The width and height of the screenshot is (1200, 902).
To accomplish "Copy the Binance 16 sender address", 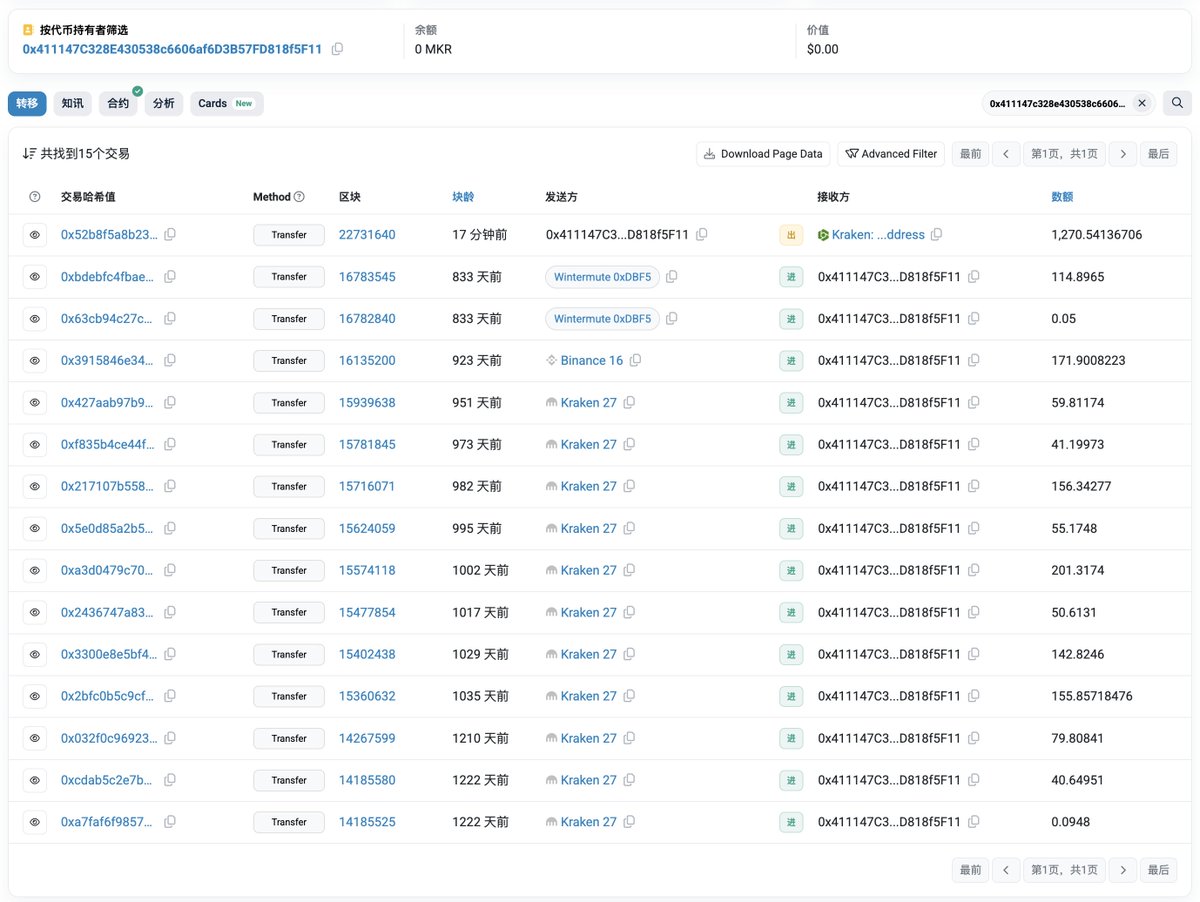I will click(x=635, y=361).
